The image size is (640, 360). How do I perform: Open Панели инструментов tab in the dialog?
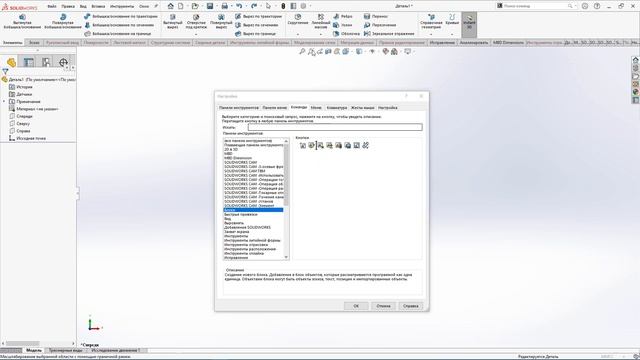(x=239, y=108)
